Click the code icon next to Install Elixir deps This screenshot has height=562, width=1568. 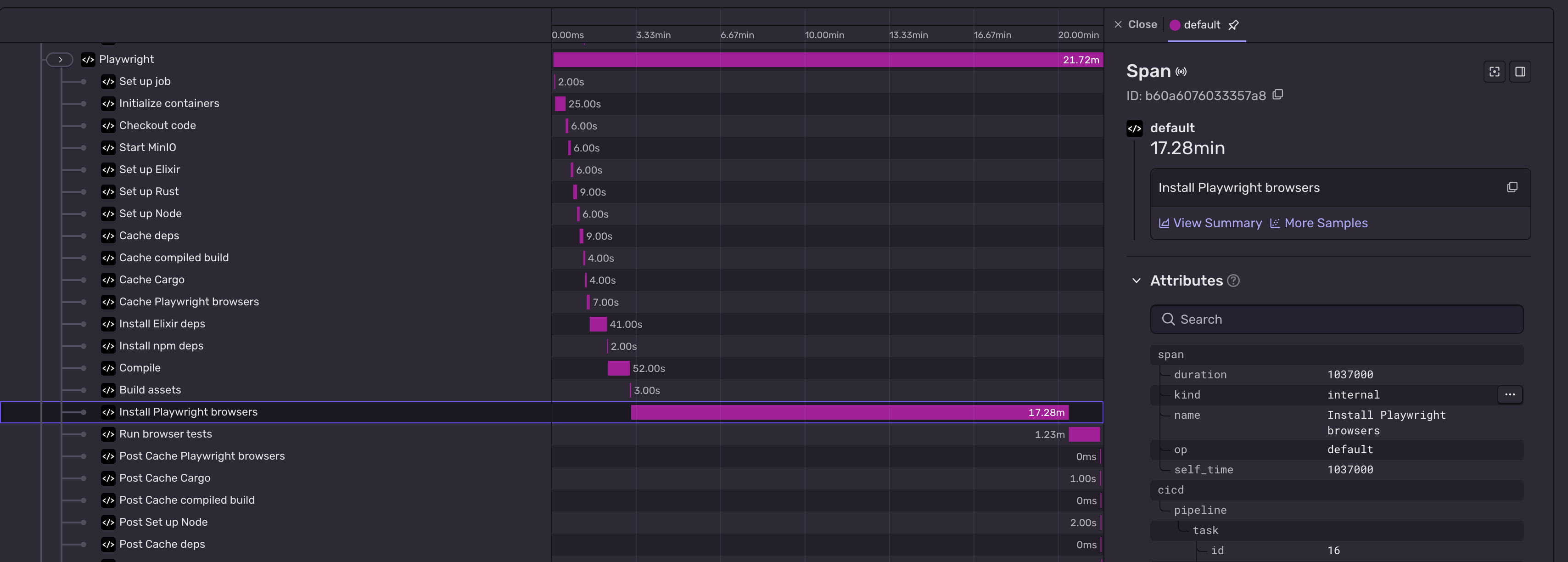tap(108, 324)
